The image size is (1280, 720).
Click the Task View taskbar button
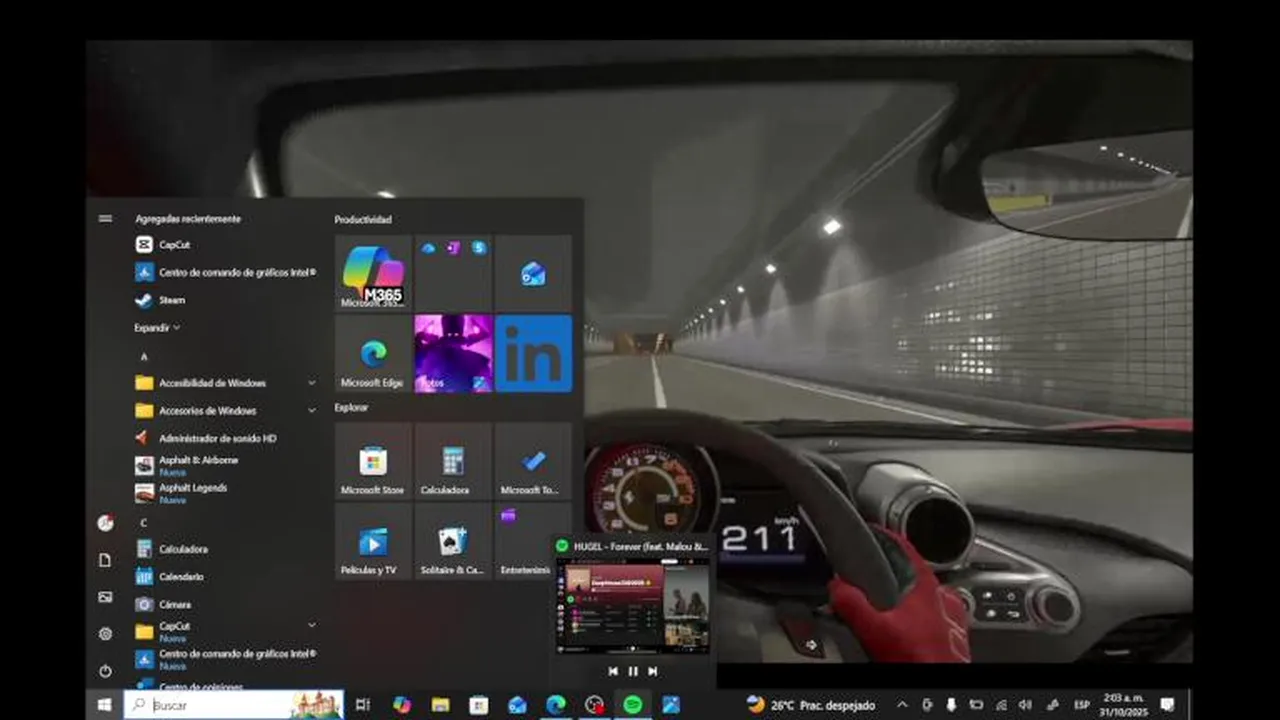363,705
